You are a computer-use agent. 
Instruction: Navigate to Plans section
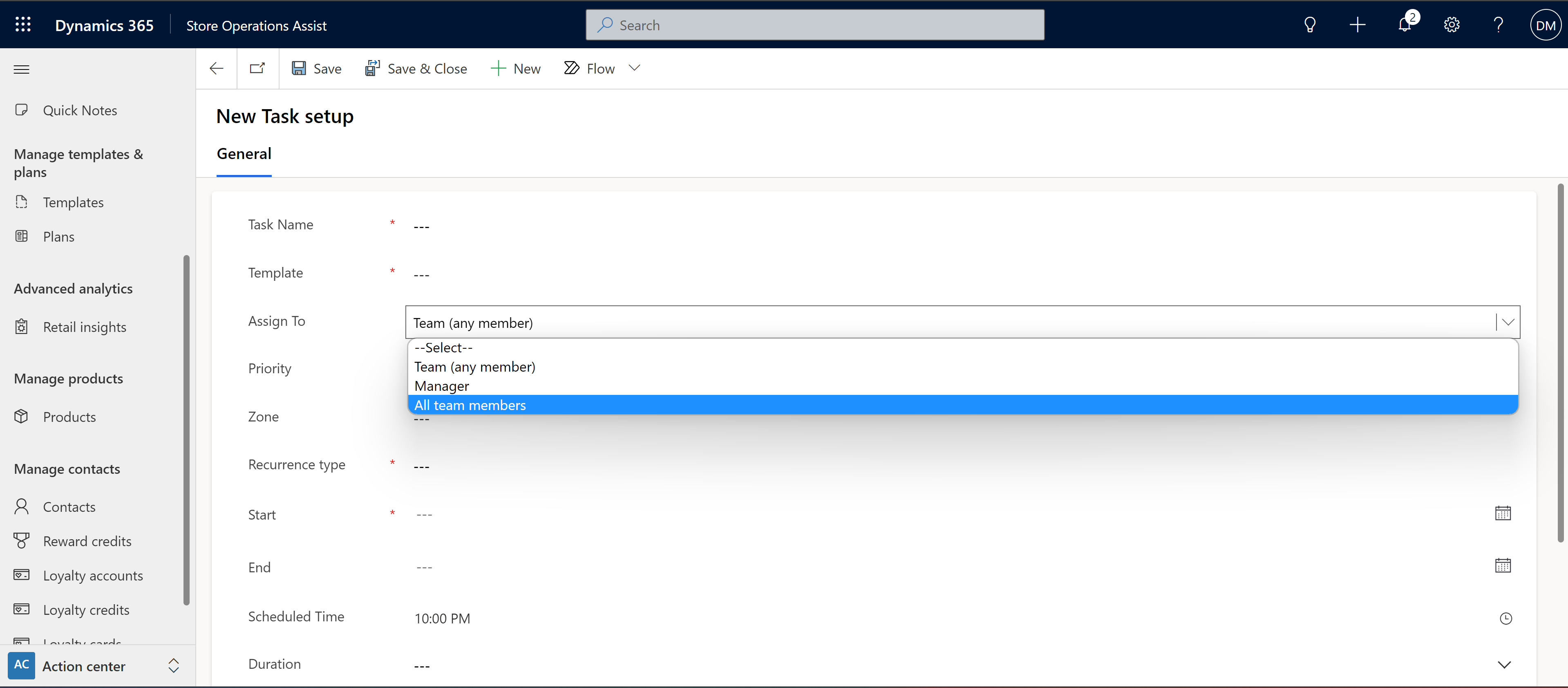click(x=57, y=235)
